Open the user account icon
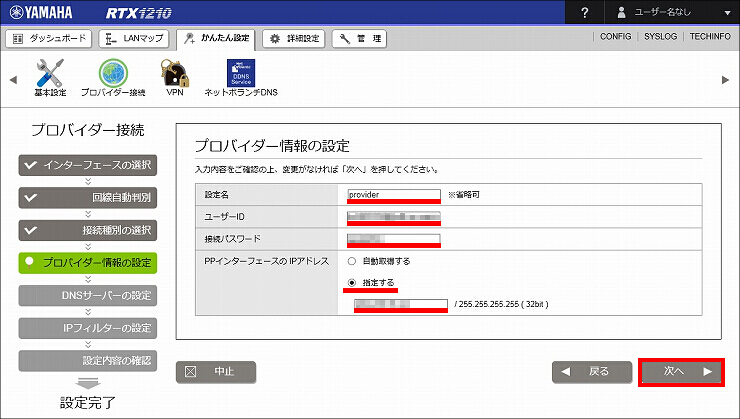 click(x=622, y=13)
